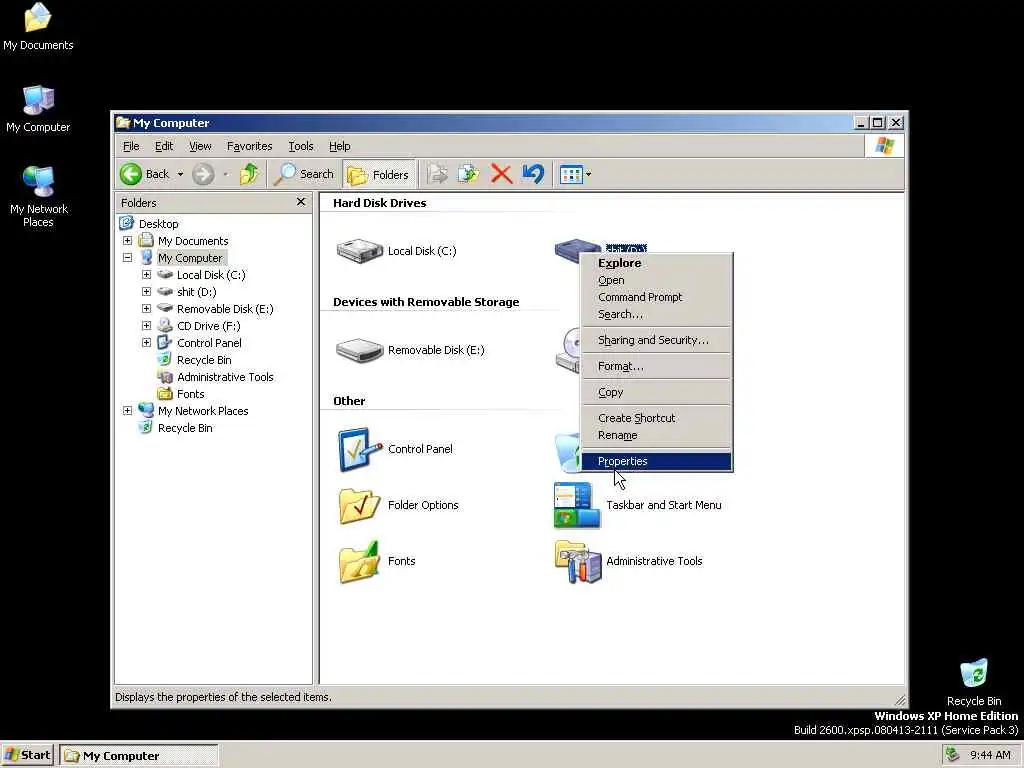Click the red Delete X icon
The height and width of the screenshot is (768, 1024).
[x=501, y=174]
